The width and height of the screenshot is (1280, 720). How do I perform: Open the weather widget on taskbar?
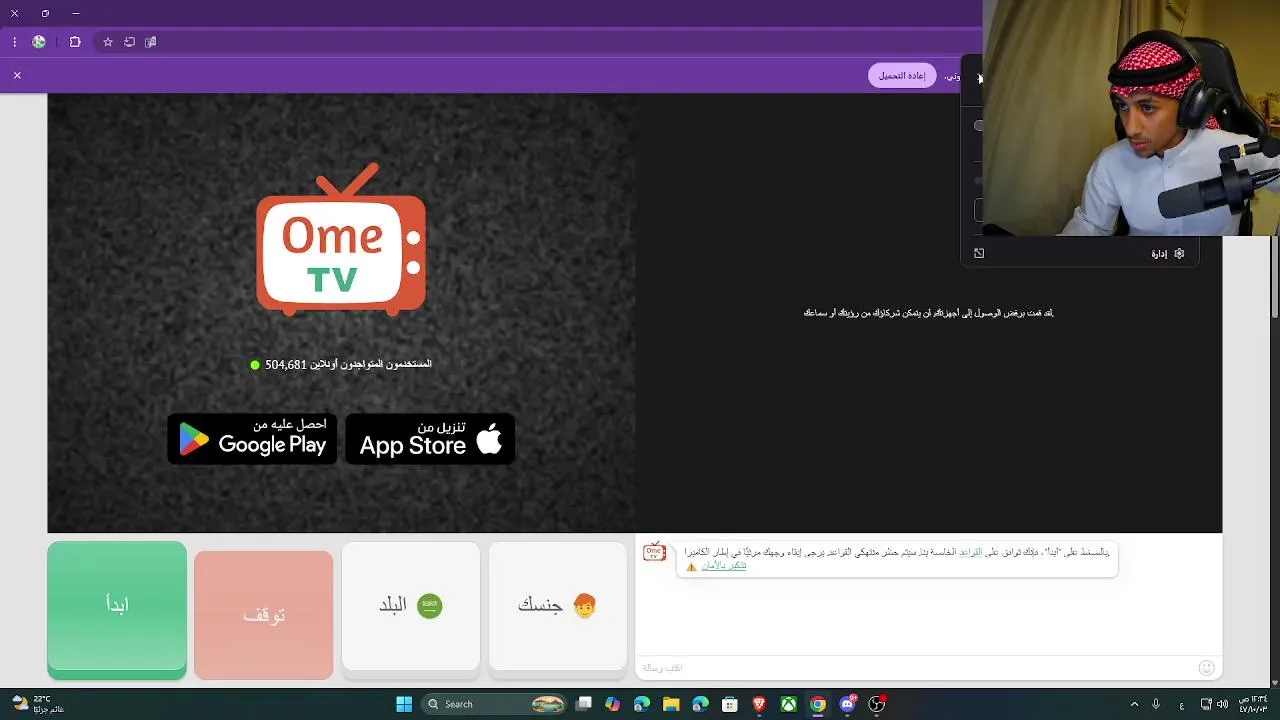click(37, 704)
